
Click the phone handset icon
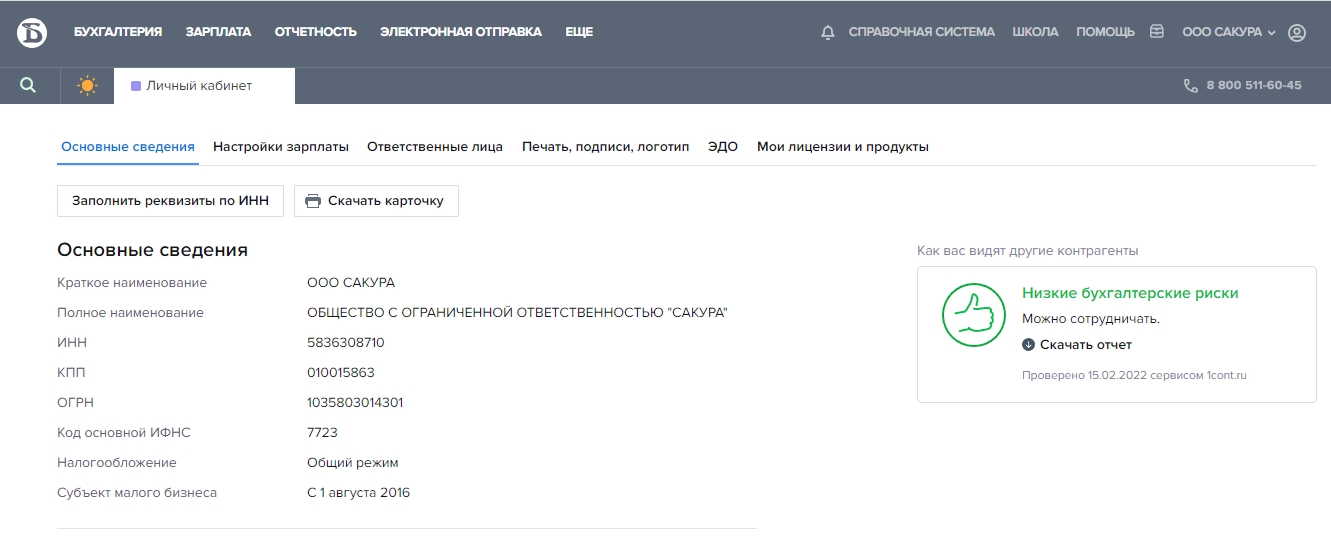[1190, 86]
